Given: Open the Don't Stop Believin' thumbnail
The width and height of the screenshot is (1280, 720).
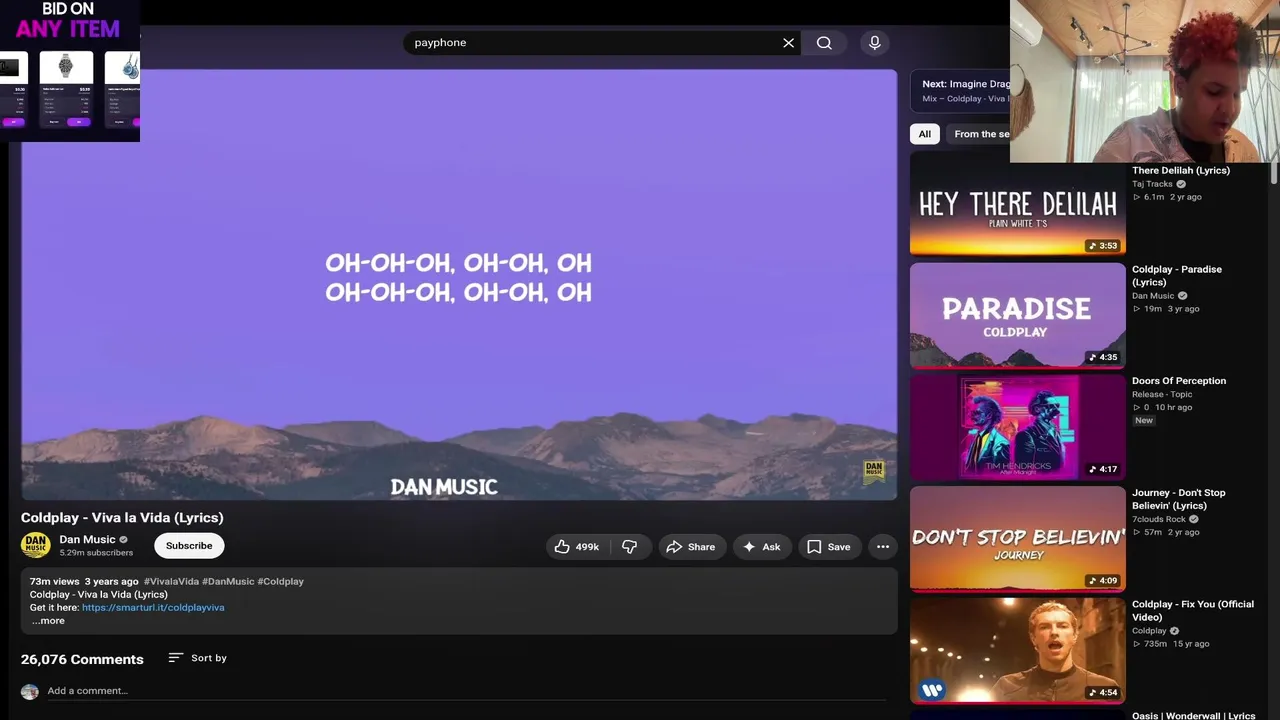Looking at the screenshot, I should 1018,539.
